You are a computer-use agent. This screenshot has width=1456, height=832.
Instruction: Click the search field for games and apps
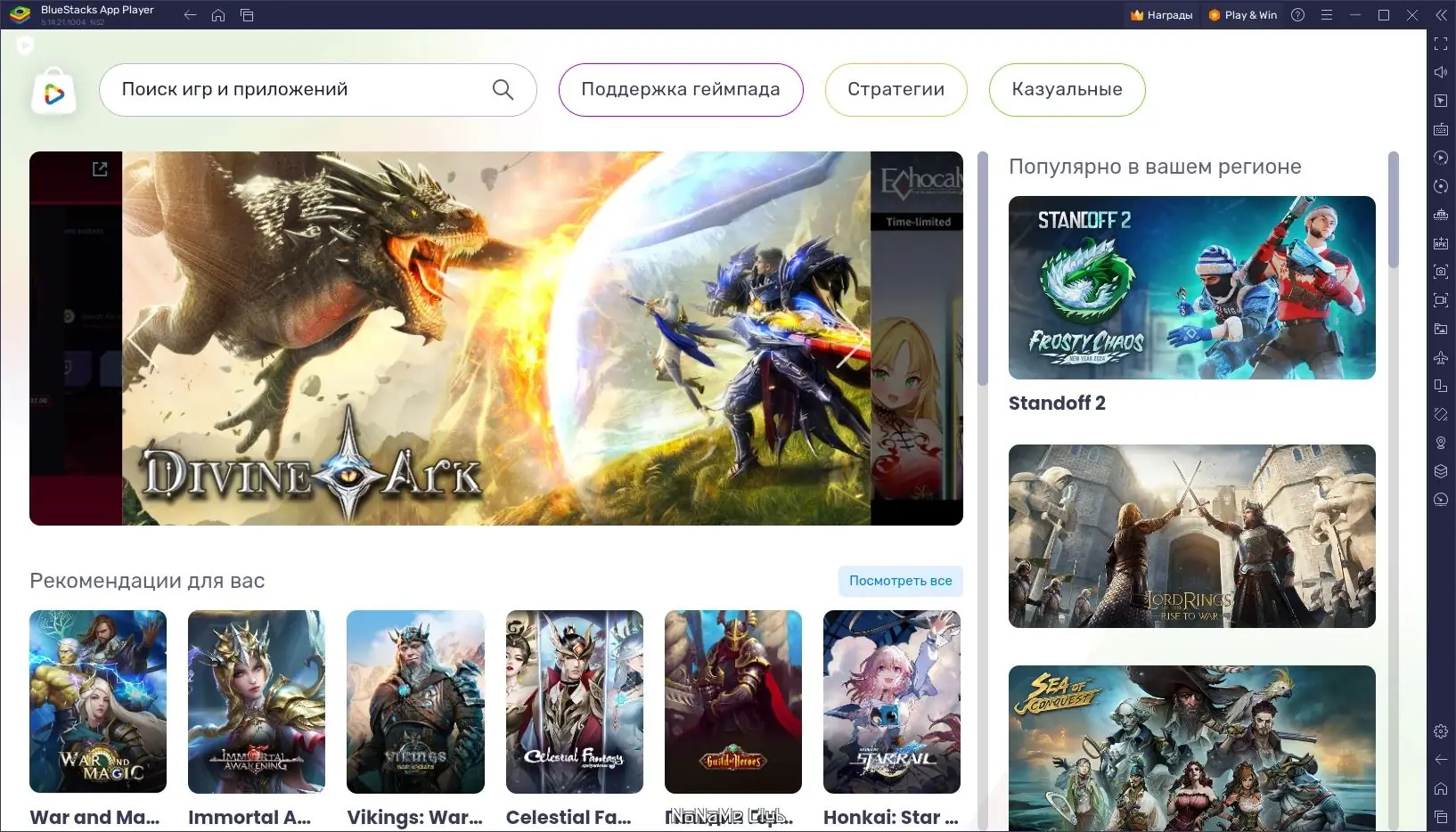click(318, 90)
